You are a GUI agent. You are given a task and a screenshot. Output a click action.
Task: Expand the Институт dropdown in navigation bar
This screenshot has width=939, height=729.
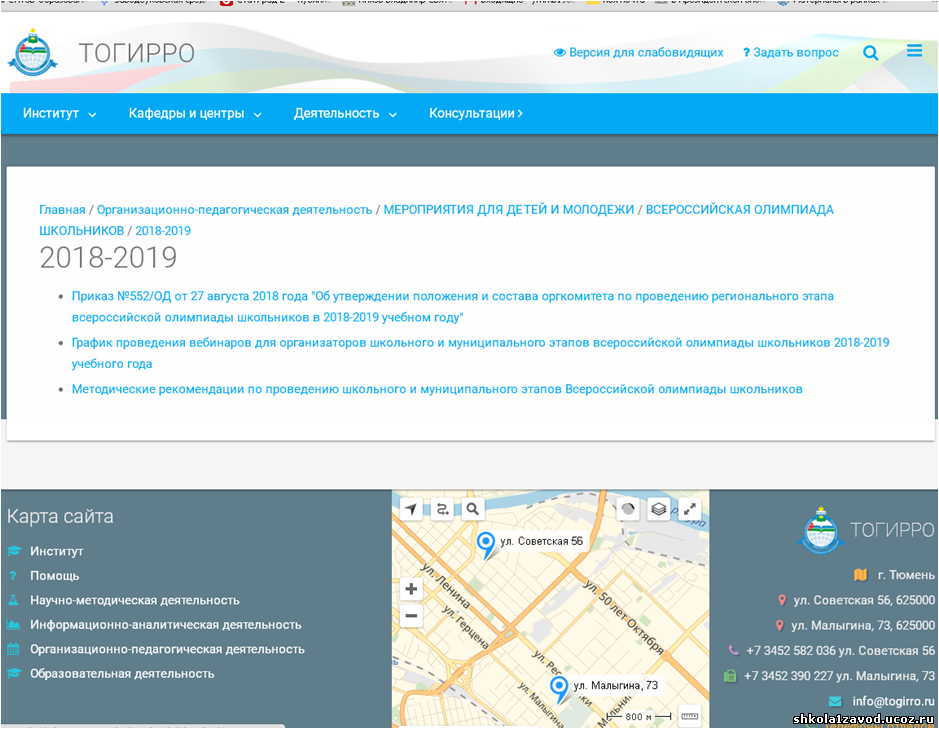coord(59,113)
